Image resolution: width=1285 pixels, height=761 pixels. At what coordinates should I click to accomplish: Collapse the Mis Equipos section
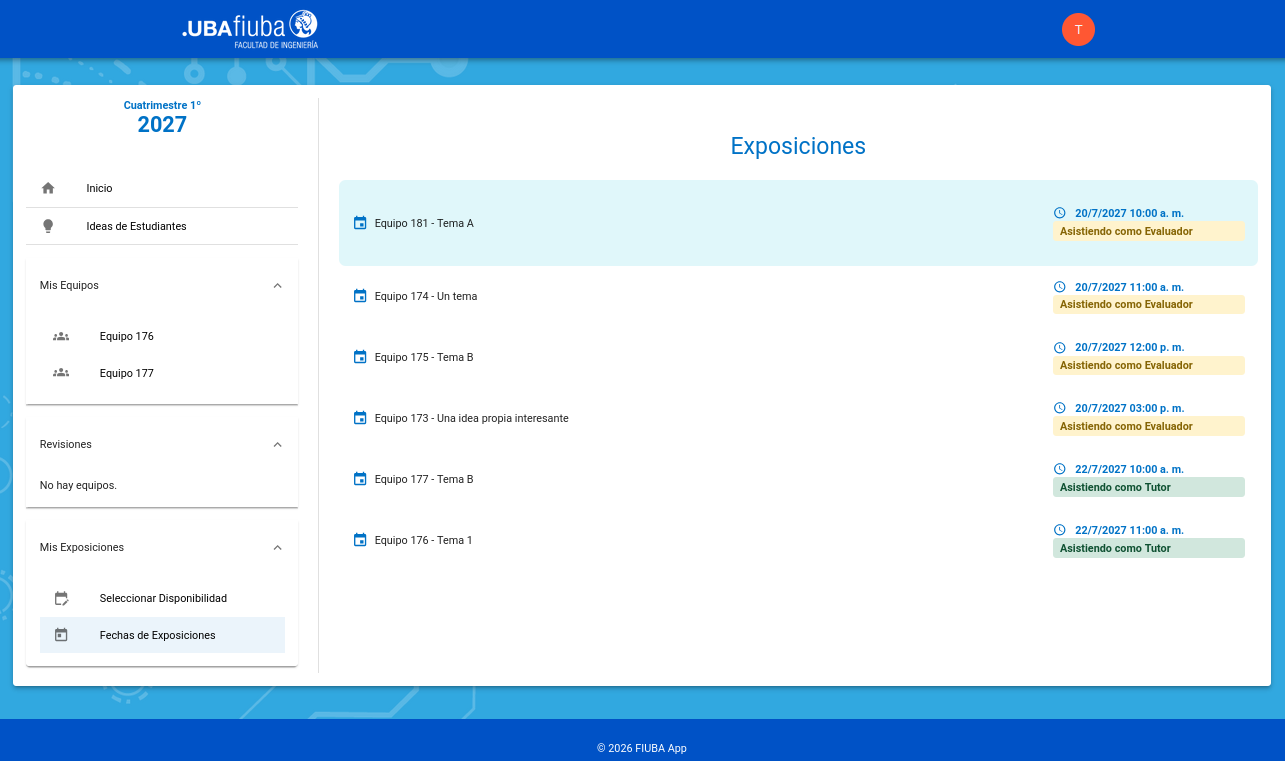point(278,285)
